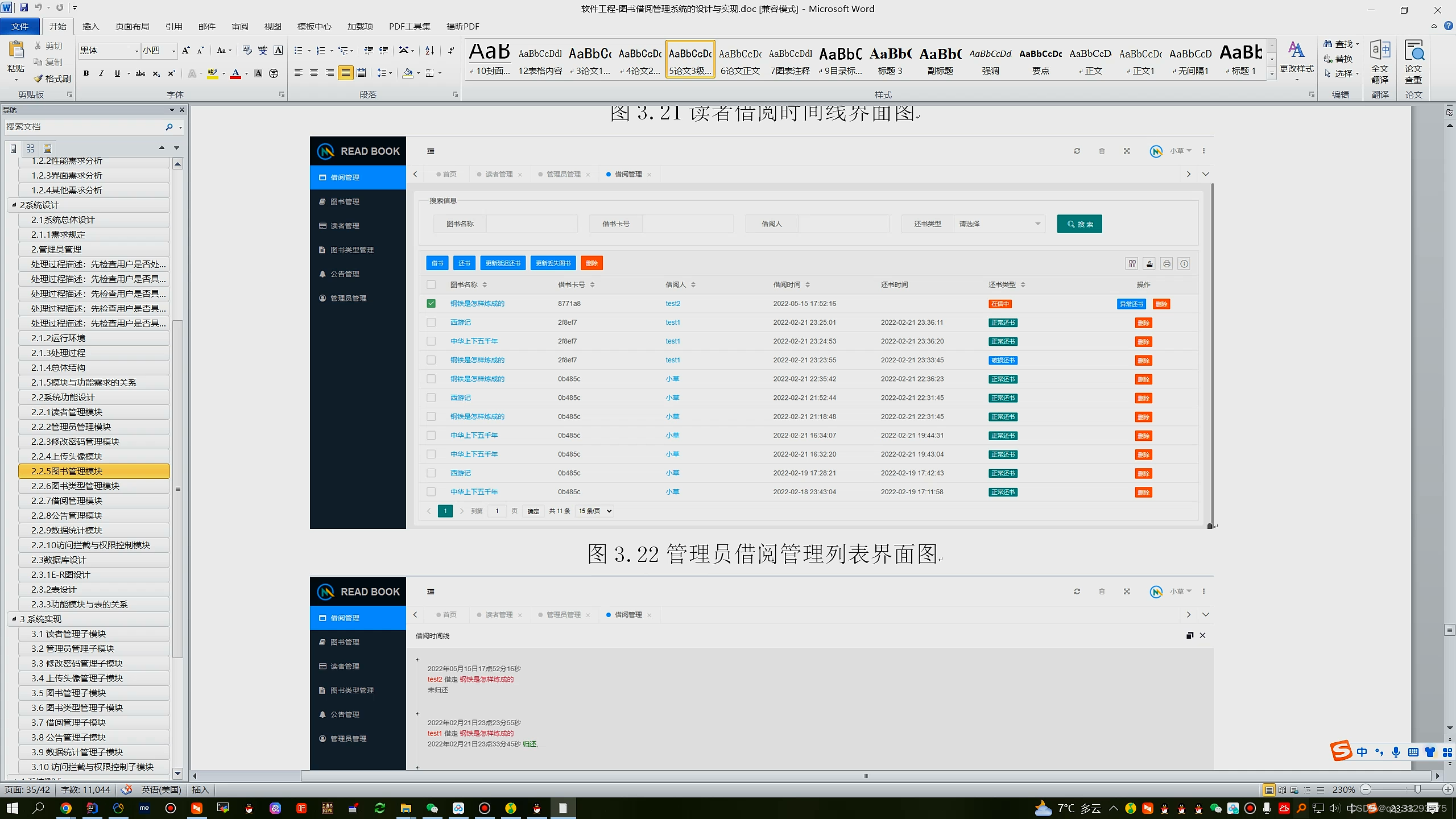This screenshot has width=1456, height=819.
Task: Click the bullet list icon
Action: (x=298, y=51)
